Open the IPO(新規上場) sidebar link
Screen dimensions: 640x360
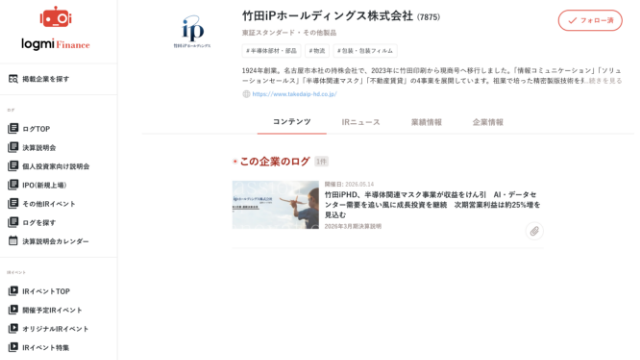(x=44, y=185)
